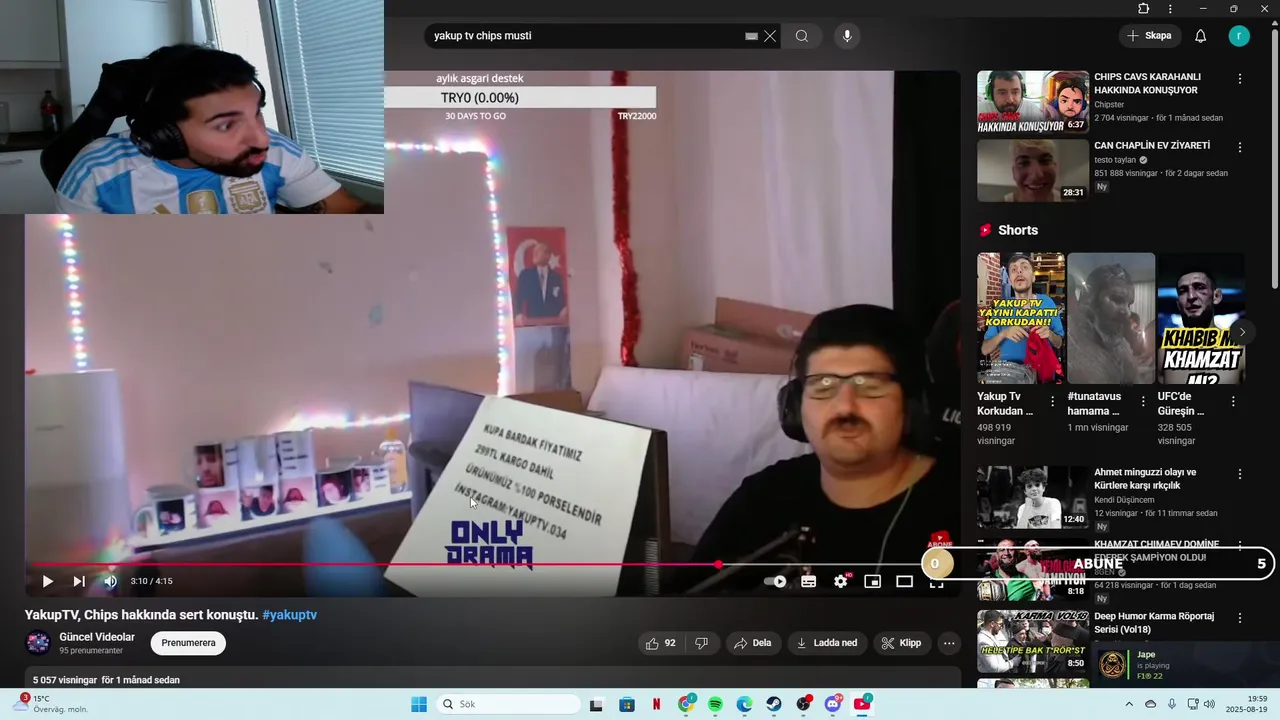Open options for Ahmet minguzzi video

(x=1240, y=474)
